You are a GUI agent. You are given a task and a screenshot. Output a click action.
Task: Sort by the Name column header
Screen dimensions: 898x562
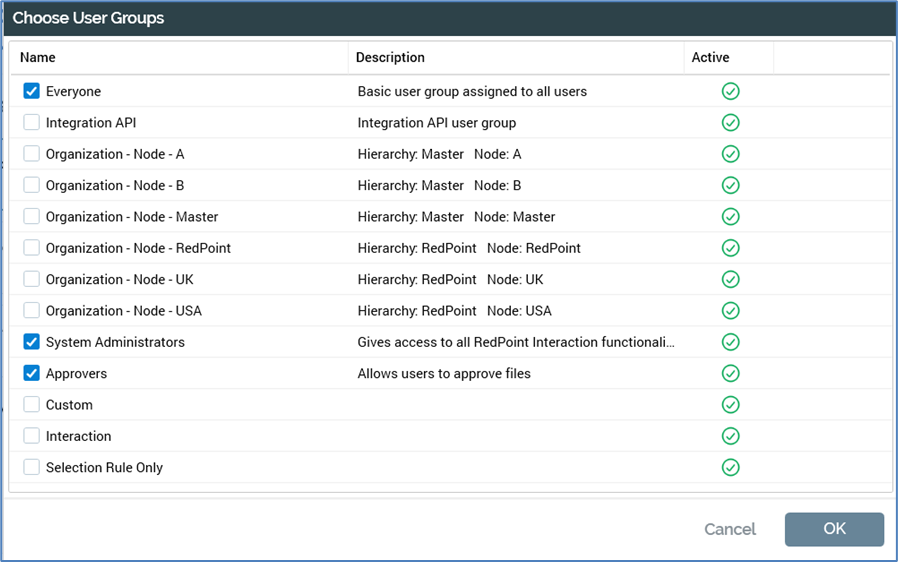tap(38, 58)
